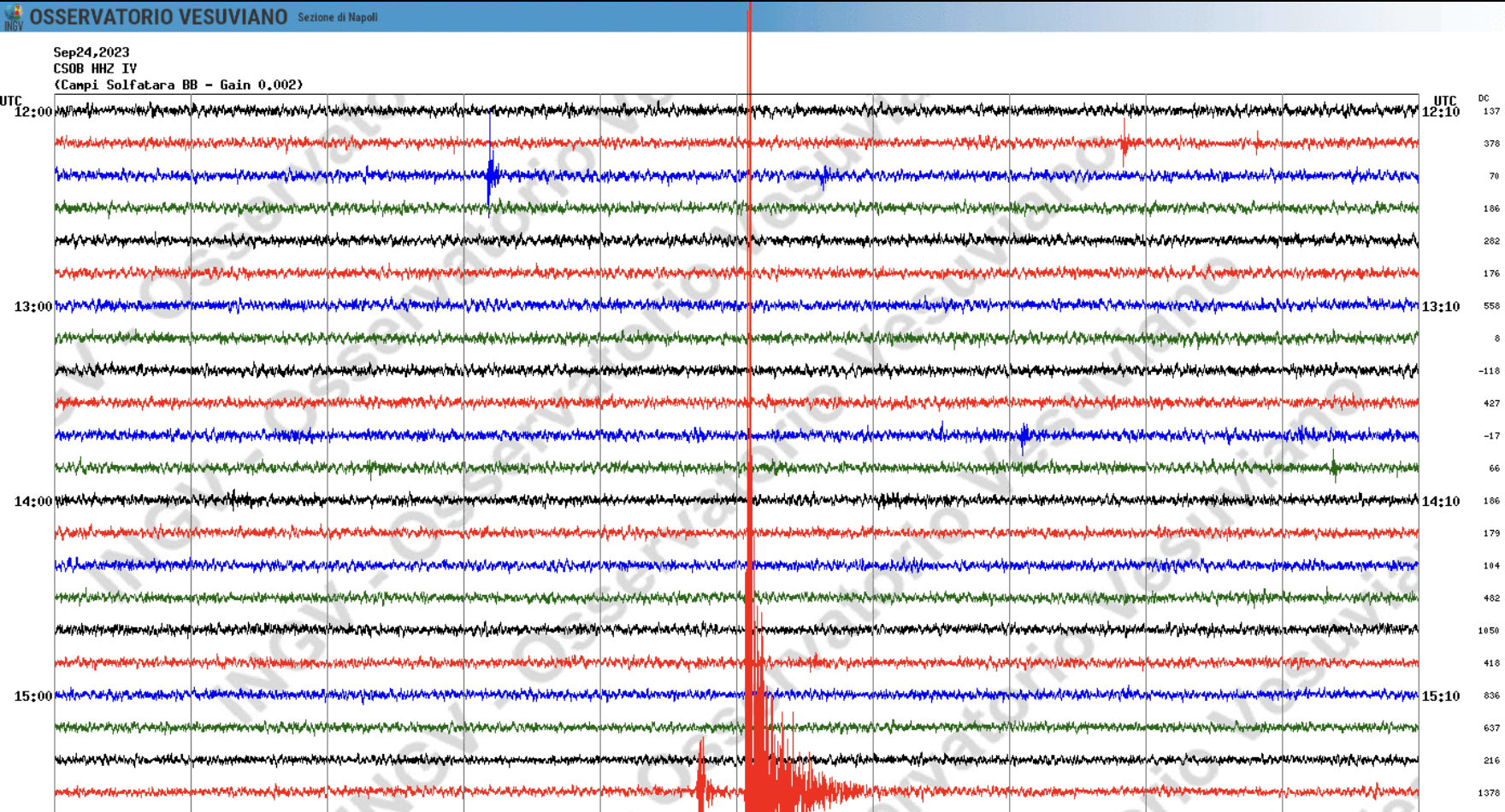Click the OSSERVATORIO VESUVIANO title

(x=158, y=17)
